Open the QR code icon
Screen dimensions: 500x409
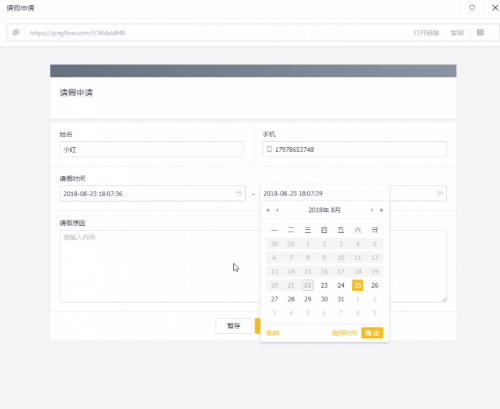[480, 32]
